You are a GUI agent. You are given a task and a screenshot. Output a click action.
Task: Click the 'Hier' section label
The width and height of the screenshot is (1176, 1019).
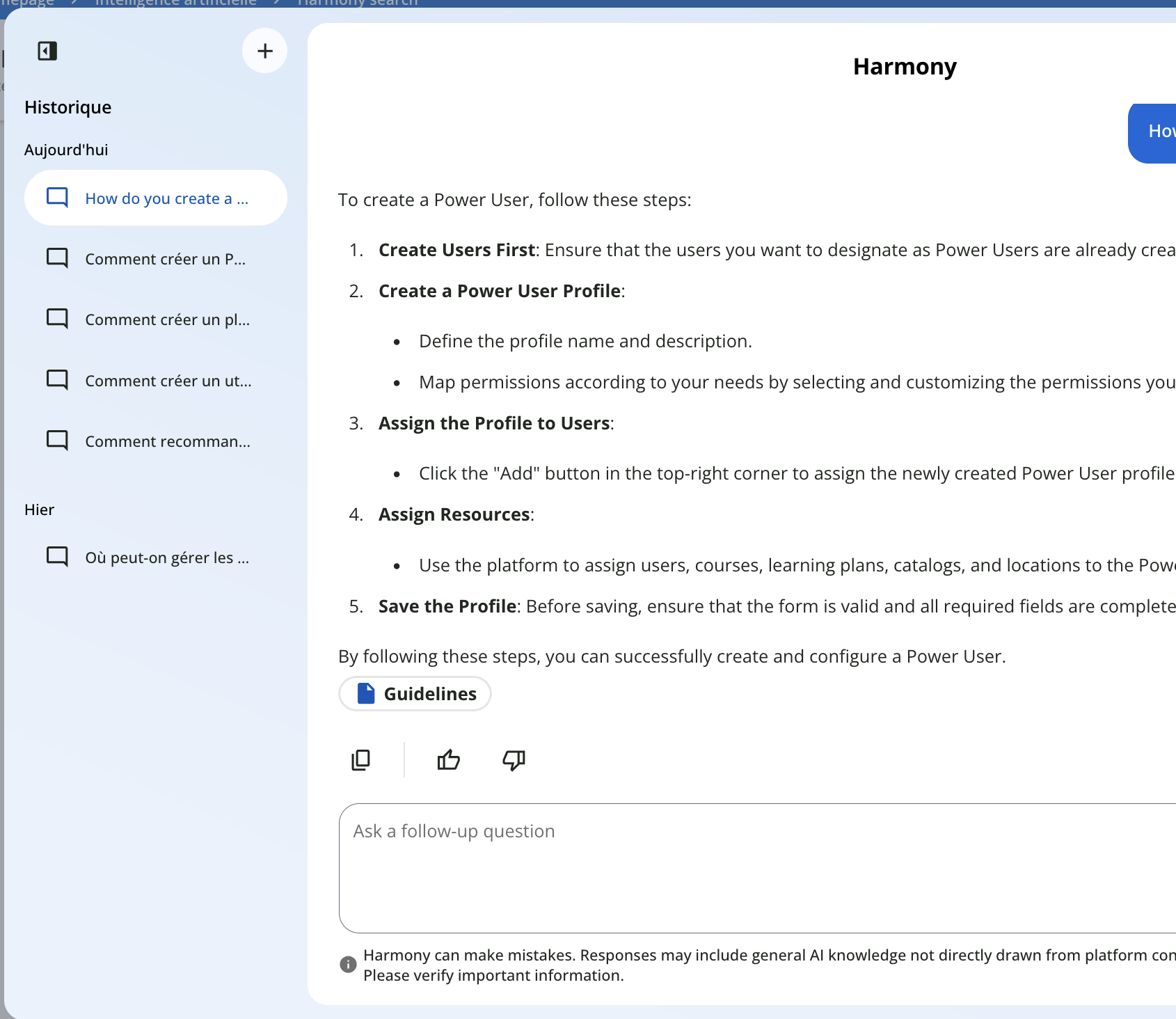coord(39,509)
